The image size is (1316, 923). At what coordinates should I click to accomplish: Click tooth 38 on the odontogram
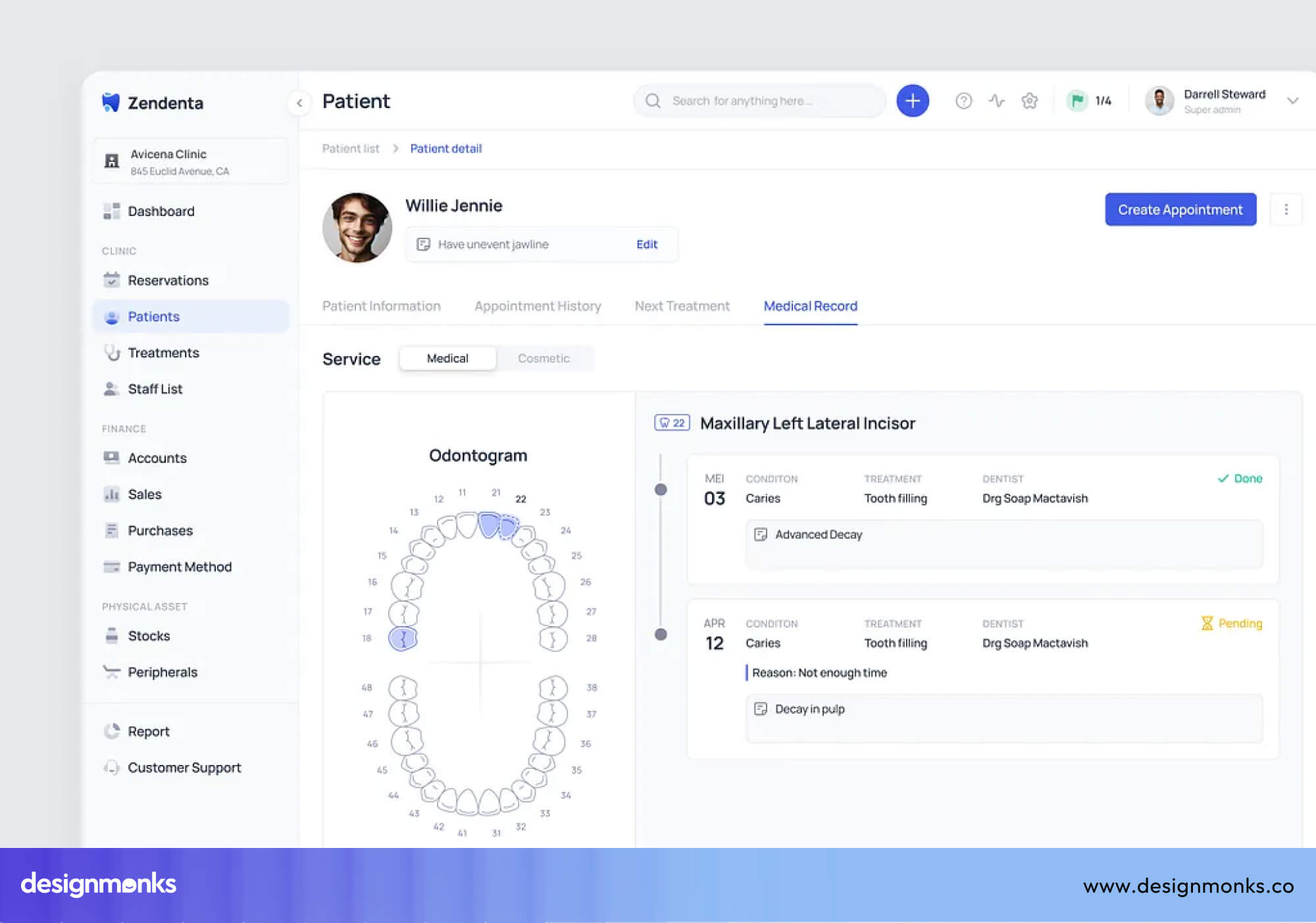[553, 688]
